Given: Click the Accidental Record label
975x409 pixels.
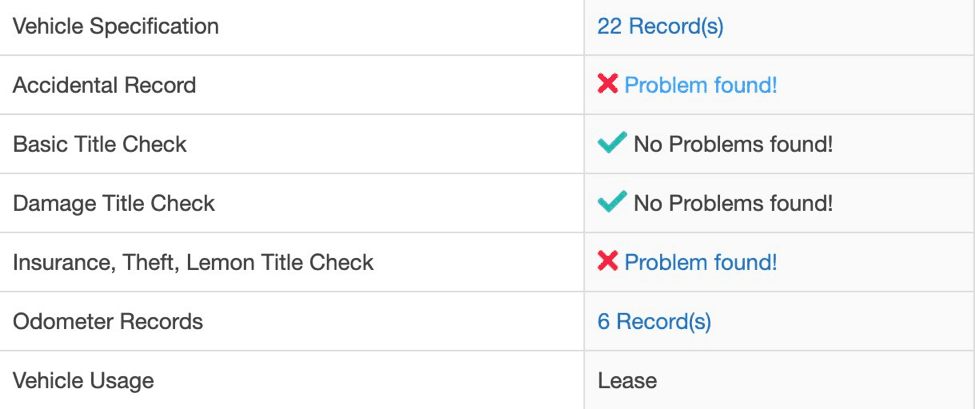Looking at the screenshot, I should pos(104,85).
